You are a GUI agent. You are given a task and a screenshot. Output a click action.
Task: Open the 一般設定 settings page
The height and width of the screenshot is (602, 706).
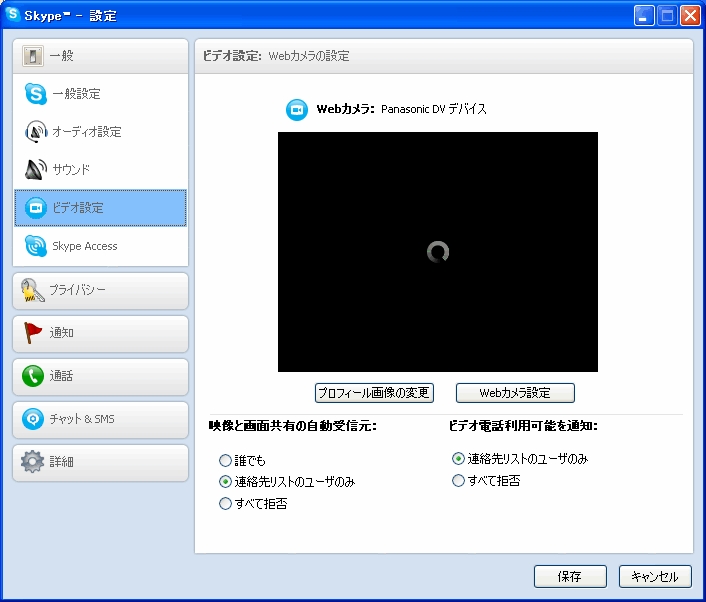tap(100, 94)
